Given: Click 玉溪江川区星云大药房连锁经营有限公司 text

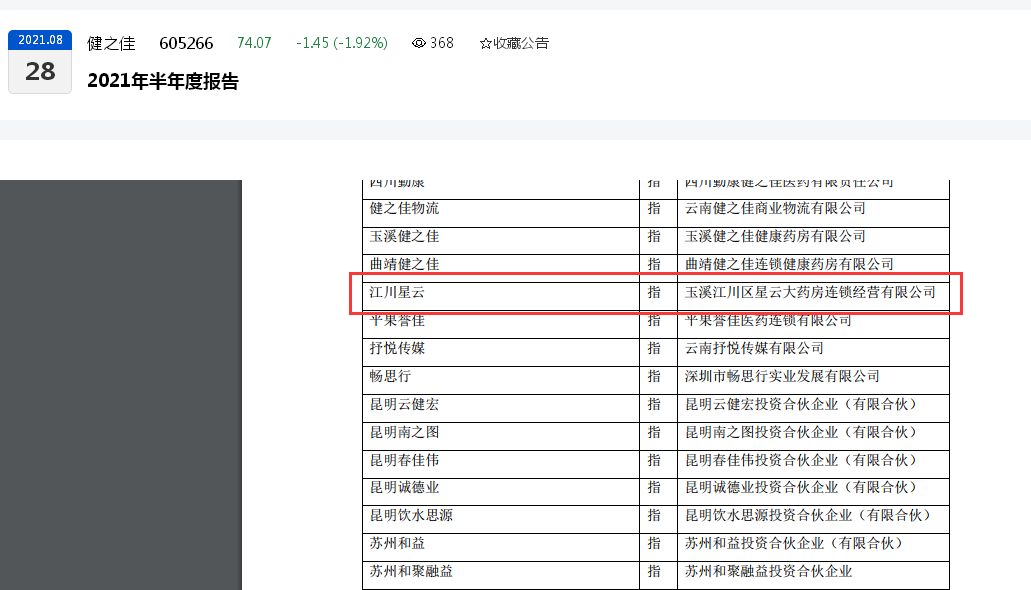Looking at the screenshot, I should pyautogui.click(x=810, y=293).
